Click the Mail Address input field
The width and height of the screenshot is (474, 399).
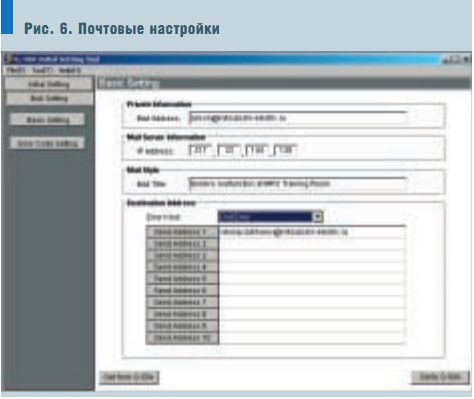coord(297,118)
